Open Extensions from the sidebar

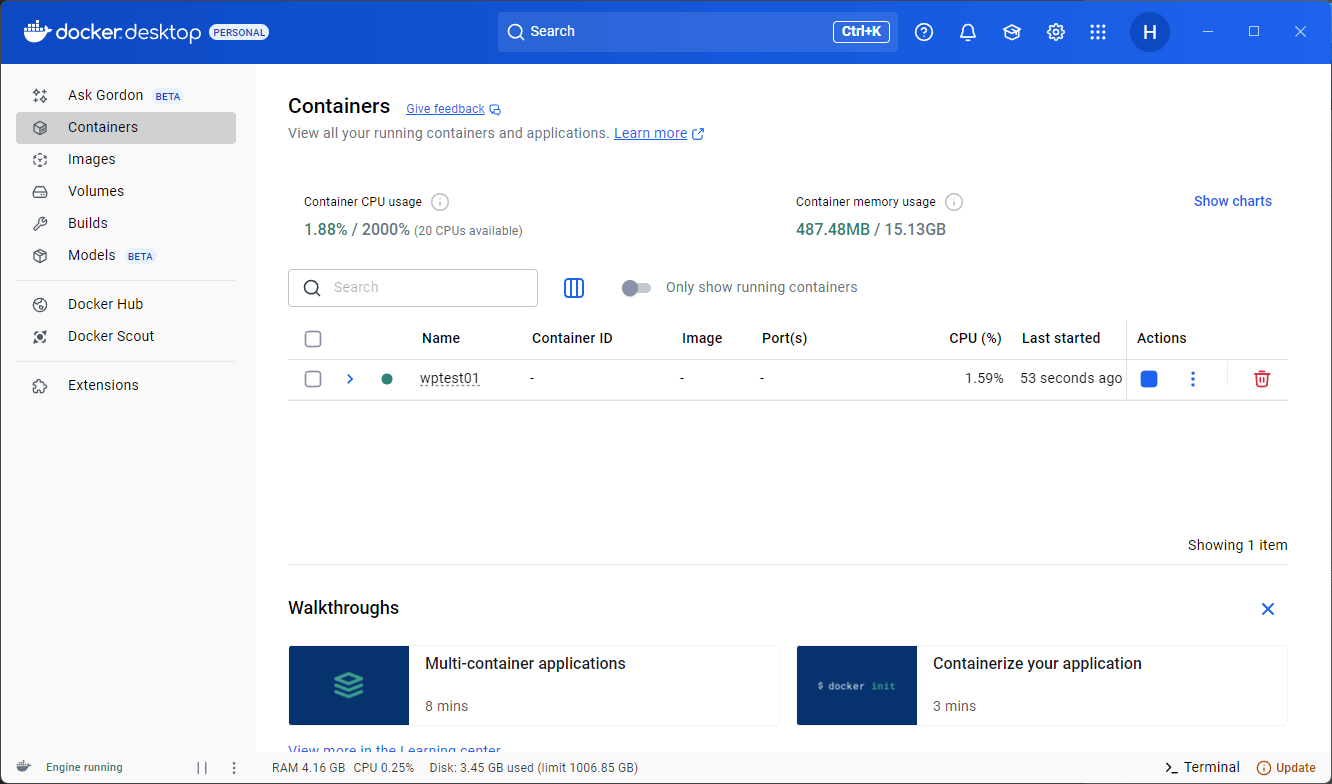click(x=126, y=386)
